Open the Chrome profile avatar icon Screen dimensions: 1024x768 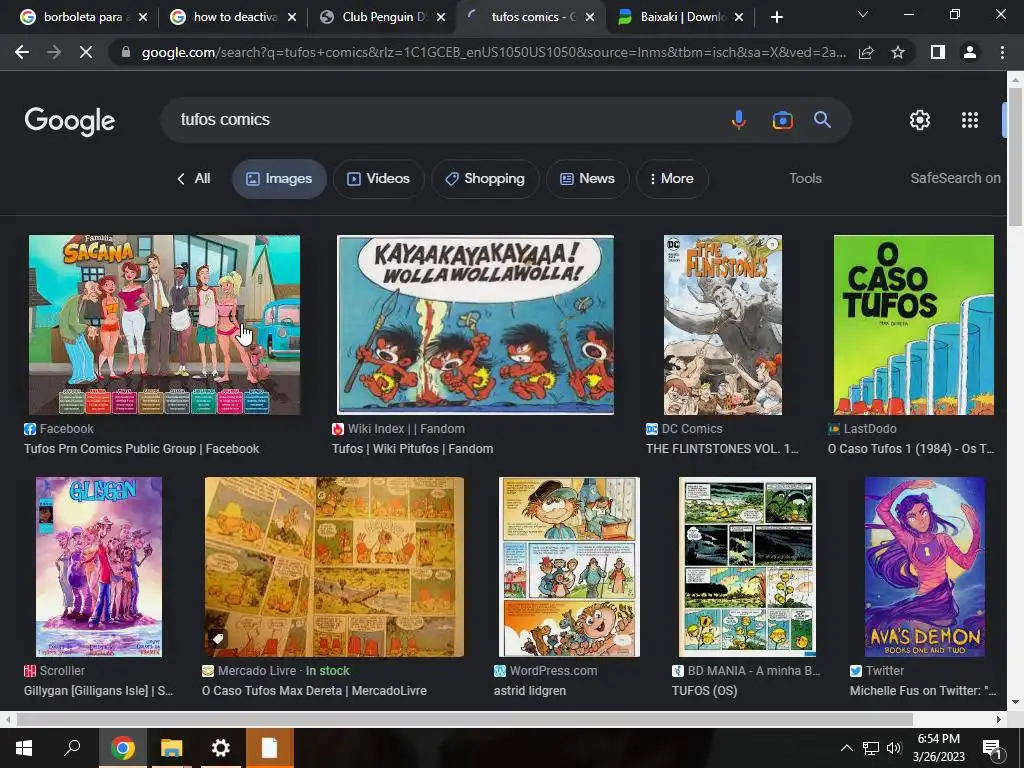[970, 52]
